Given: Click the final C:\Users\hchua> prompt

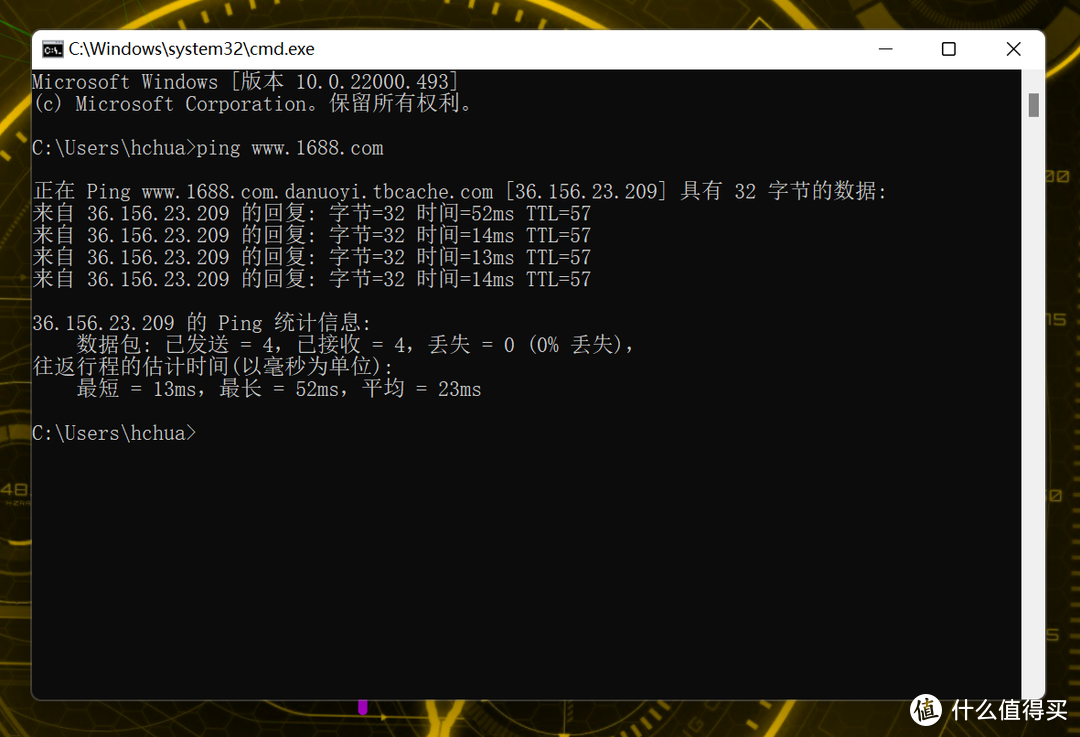Looking at the screenshot, I should tap(114, 433).
